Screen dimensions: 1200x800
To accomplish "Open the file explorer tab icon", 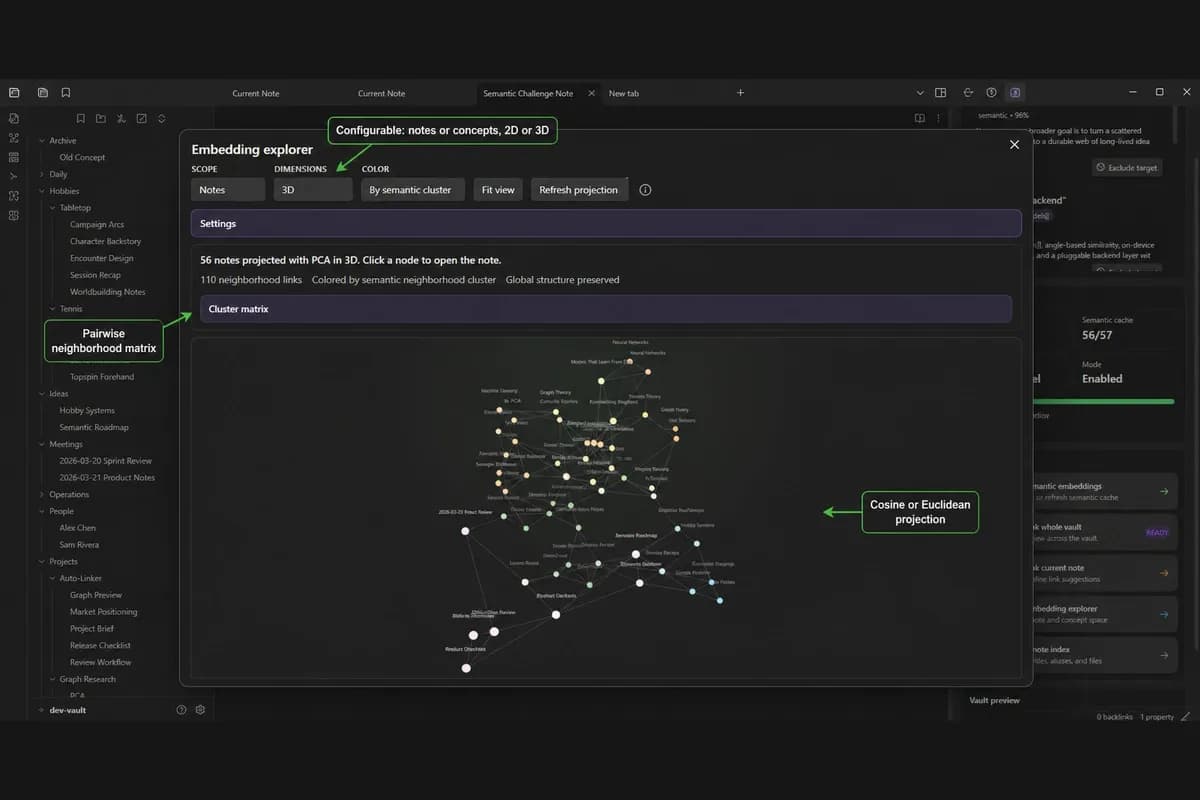I will [x=43, y=93].
